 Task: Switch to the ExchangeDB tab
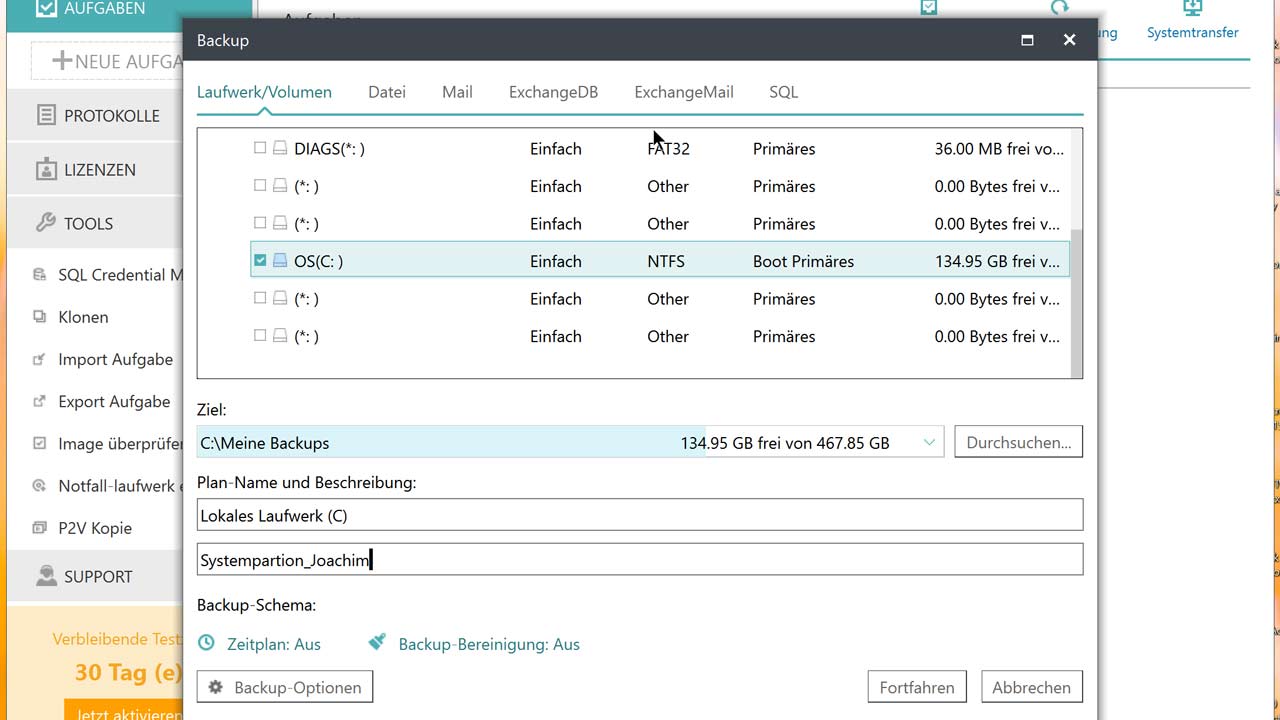553,92
